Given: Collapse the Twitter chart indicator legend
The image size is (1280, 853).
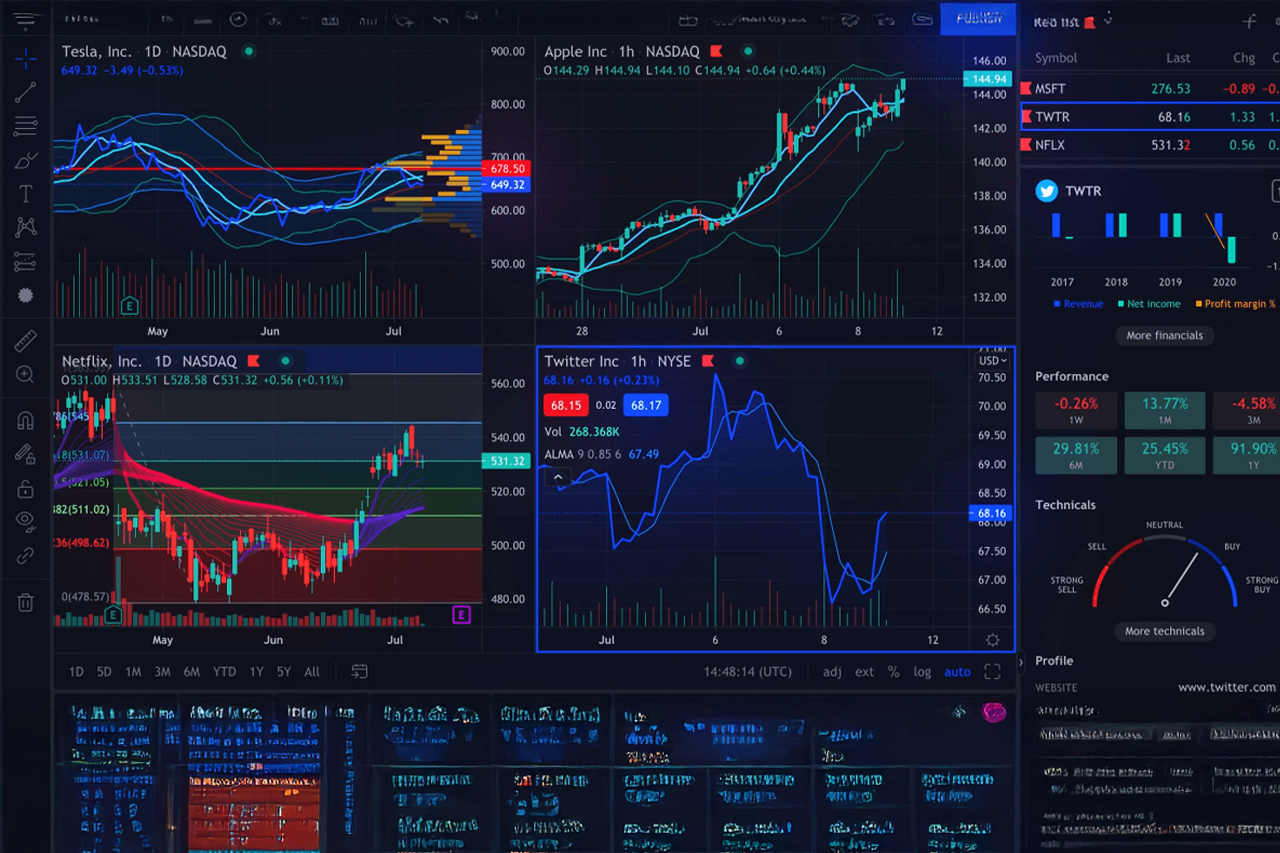Looking at the screenshot, I should point(558,478).
